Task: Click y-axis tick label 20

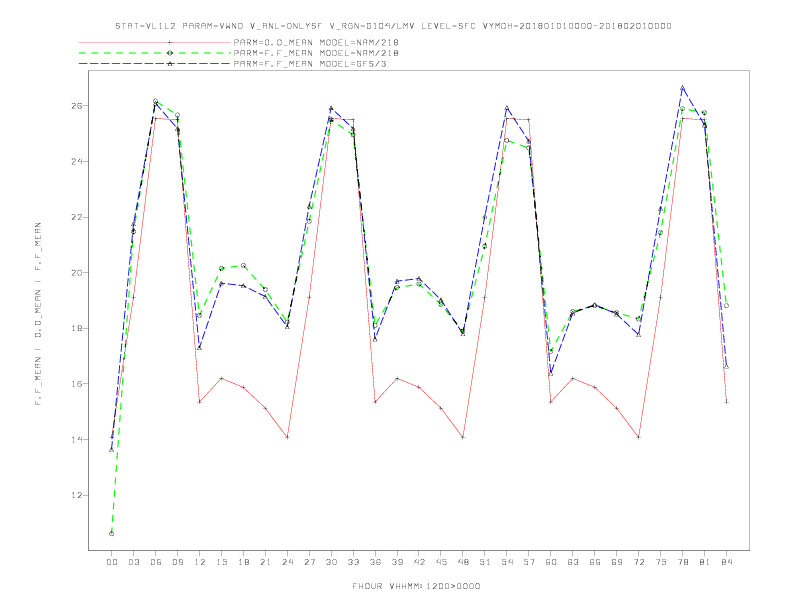Action: [75, 273]
